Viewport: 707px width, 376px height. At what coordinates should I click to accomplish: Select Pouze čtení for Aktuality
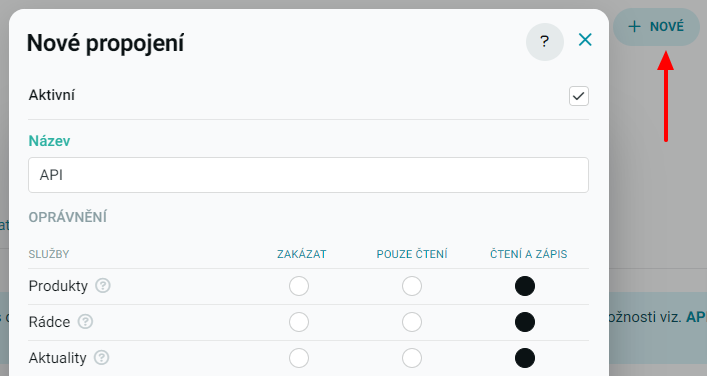[412, 358]
